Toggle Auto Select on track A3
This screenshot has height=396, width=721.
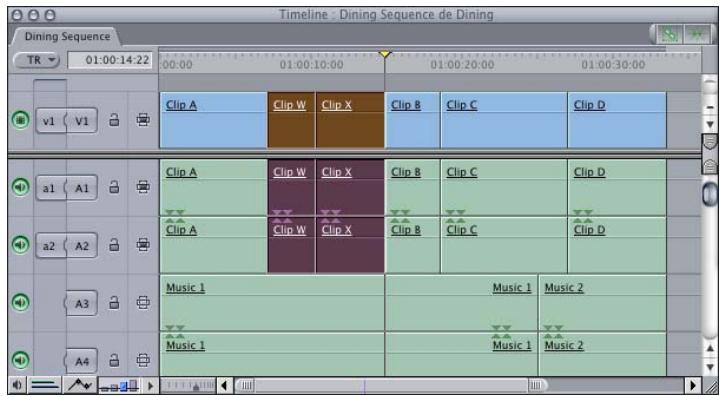coord(143,302)
